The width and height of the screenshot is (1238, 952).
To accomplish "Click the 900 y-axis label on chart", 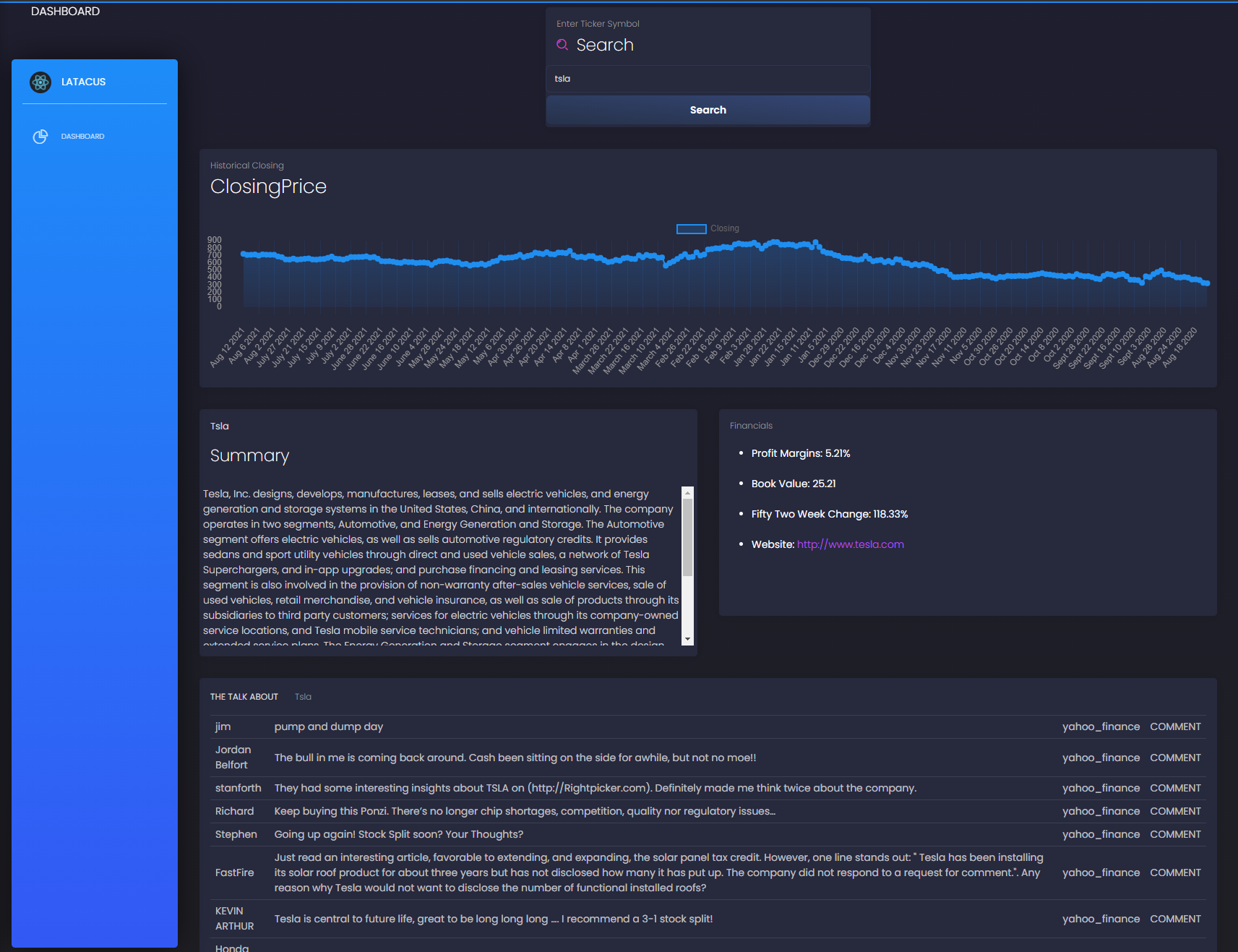I will (215, 239).
